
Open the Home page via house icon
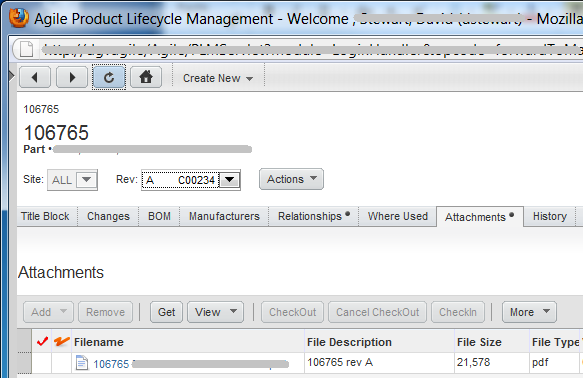tap(146, 77)
